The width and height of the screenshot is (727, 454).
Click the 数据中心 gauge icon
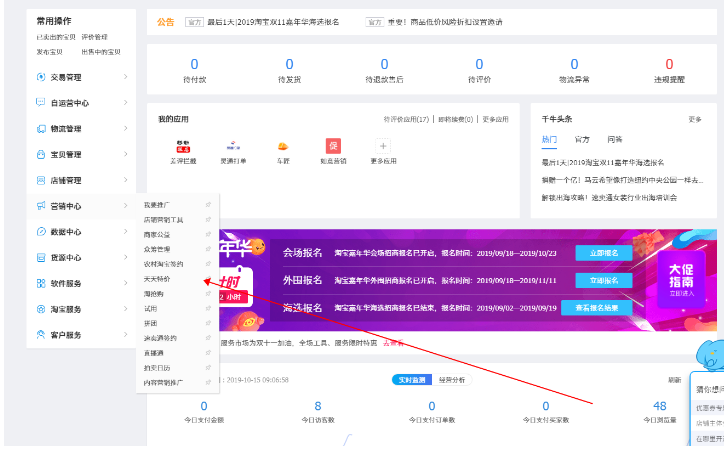[41, 231]
